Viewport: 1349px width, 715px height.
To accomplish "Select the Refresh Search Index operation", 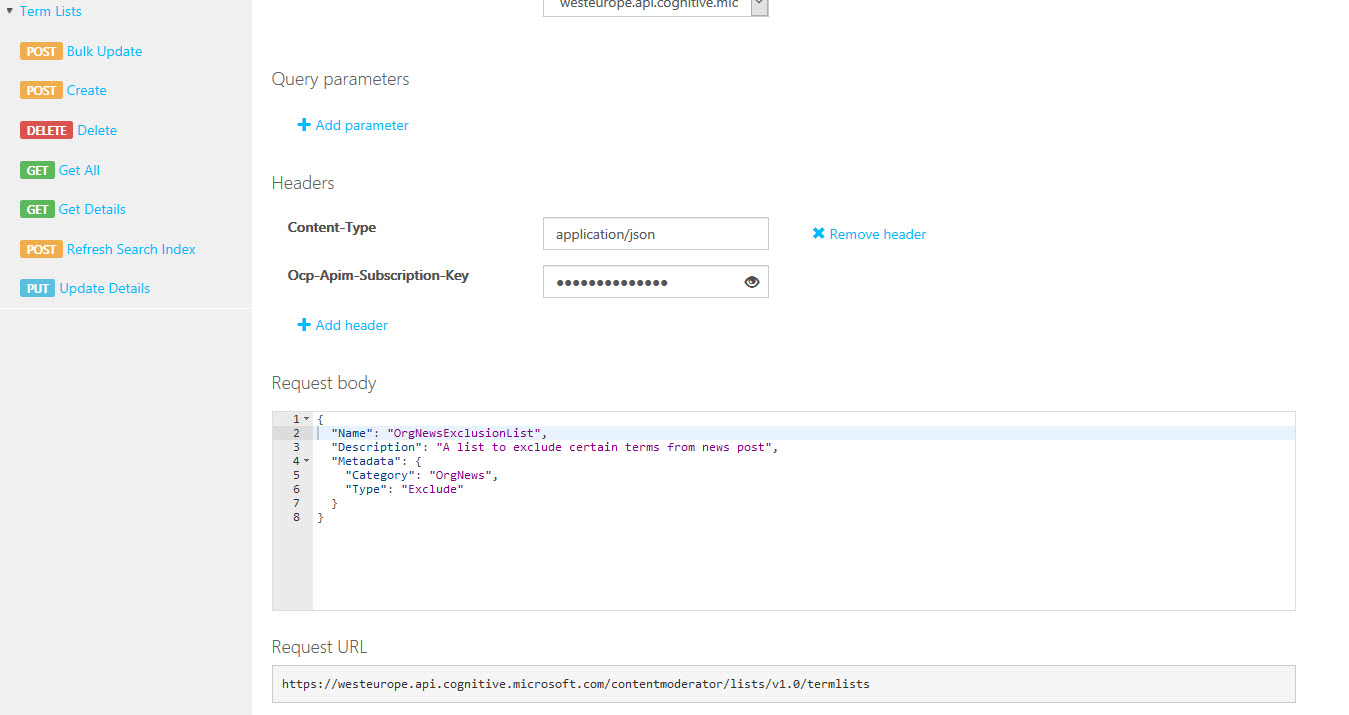I will 131,249.
